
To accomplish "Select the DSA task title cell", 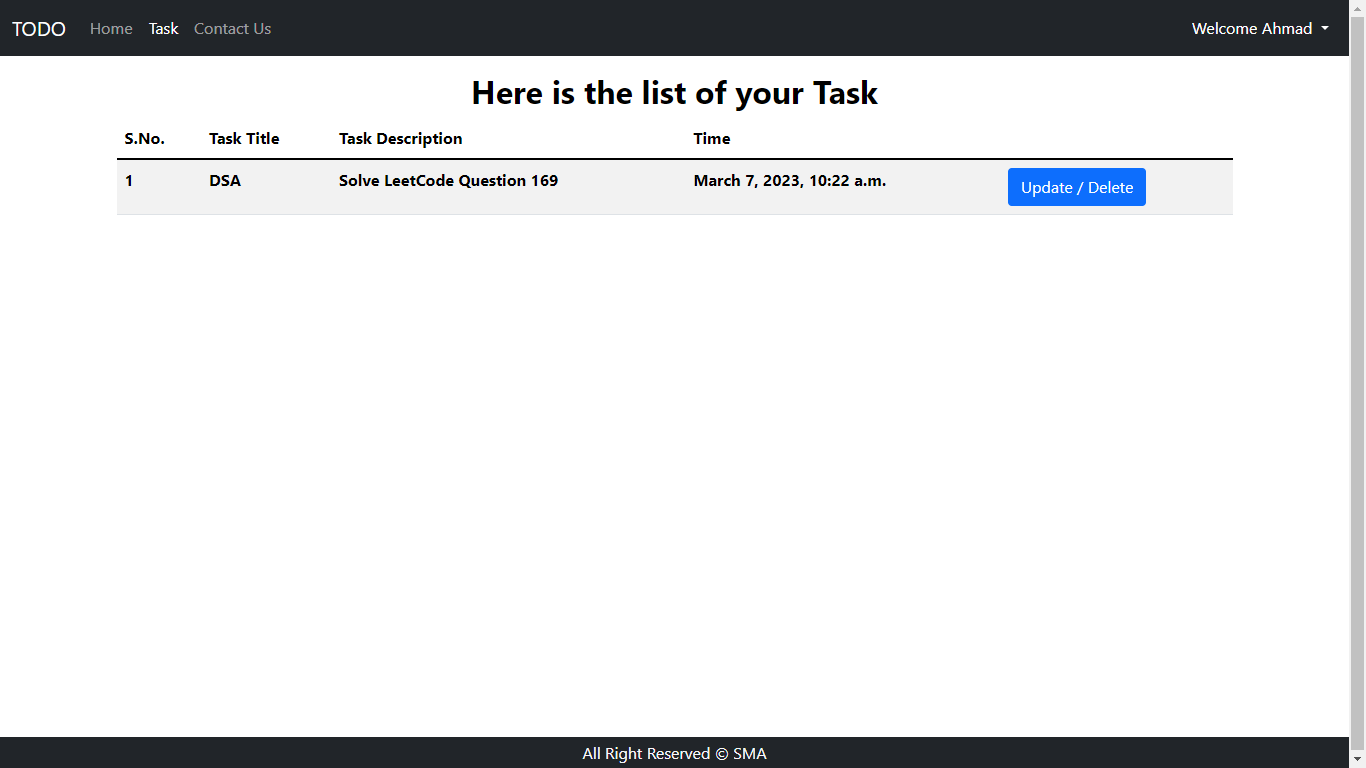I will (x=225, y=181).
